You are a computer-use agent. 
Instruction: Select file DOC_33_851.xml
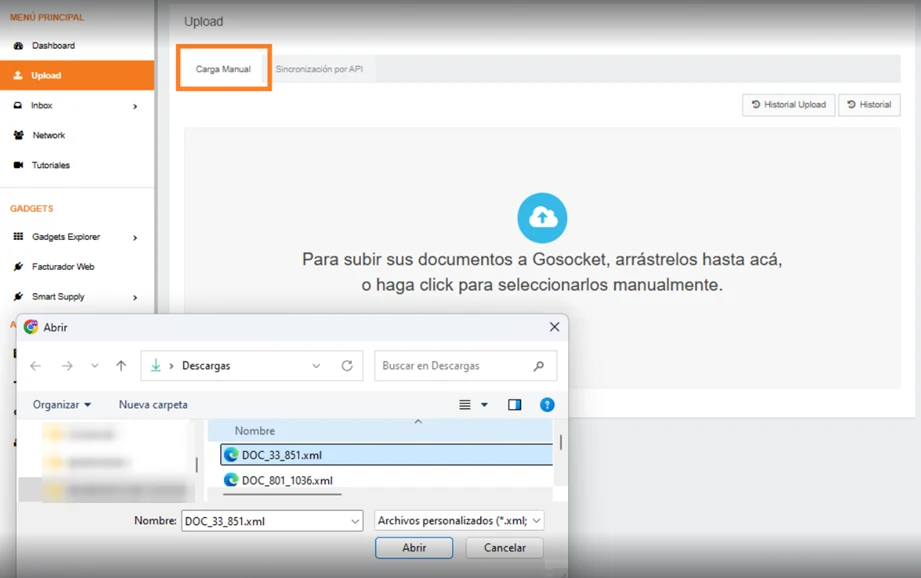point(386,455)
